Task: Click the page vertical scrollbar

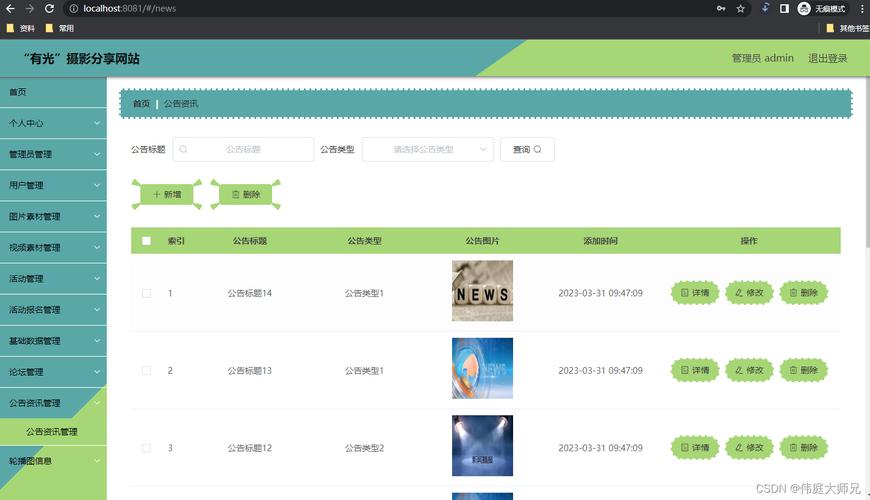Action: [x=867, y=164]
